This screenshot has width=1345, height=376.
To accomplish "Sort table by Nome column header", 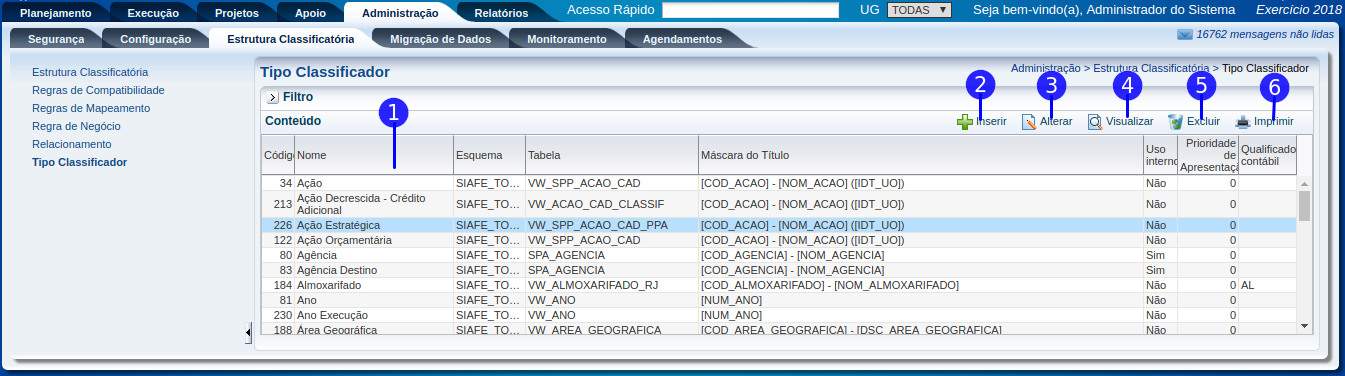I will (373, 155).
